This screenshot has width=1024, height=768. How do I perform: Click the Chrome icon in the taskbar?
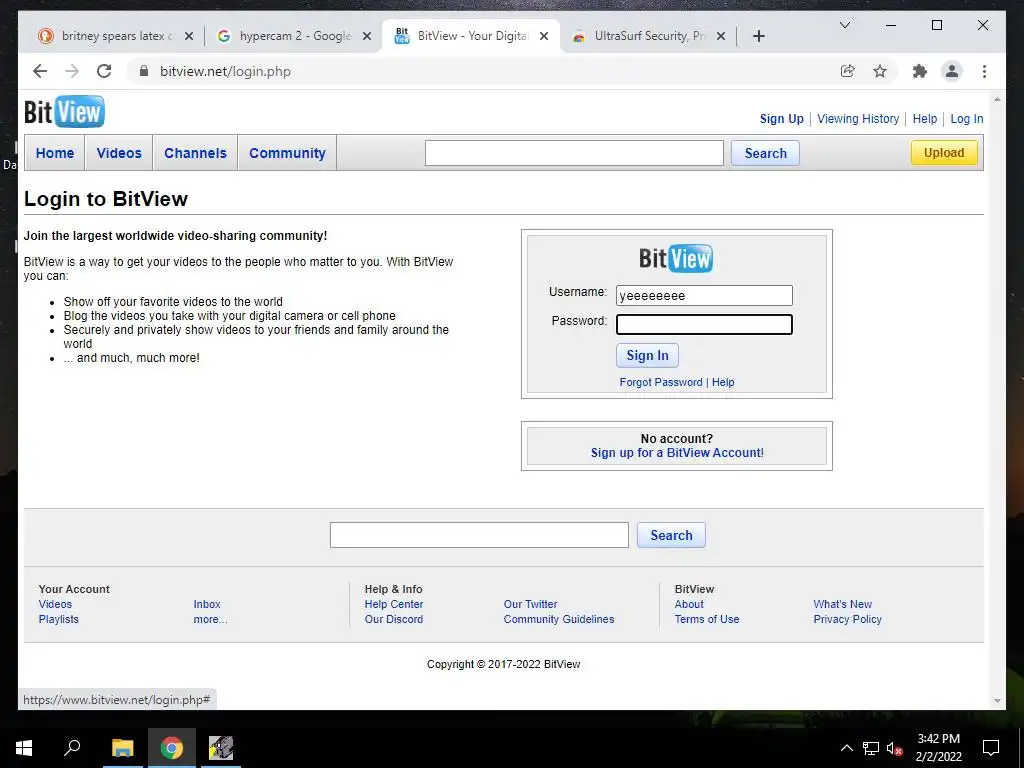(x=172, y=748)
